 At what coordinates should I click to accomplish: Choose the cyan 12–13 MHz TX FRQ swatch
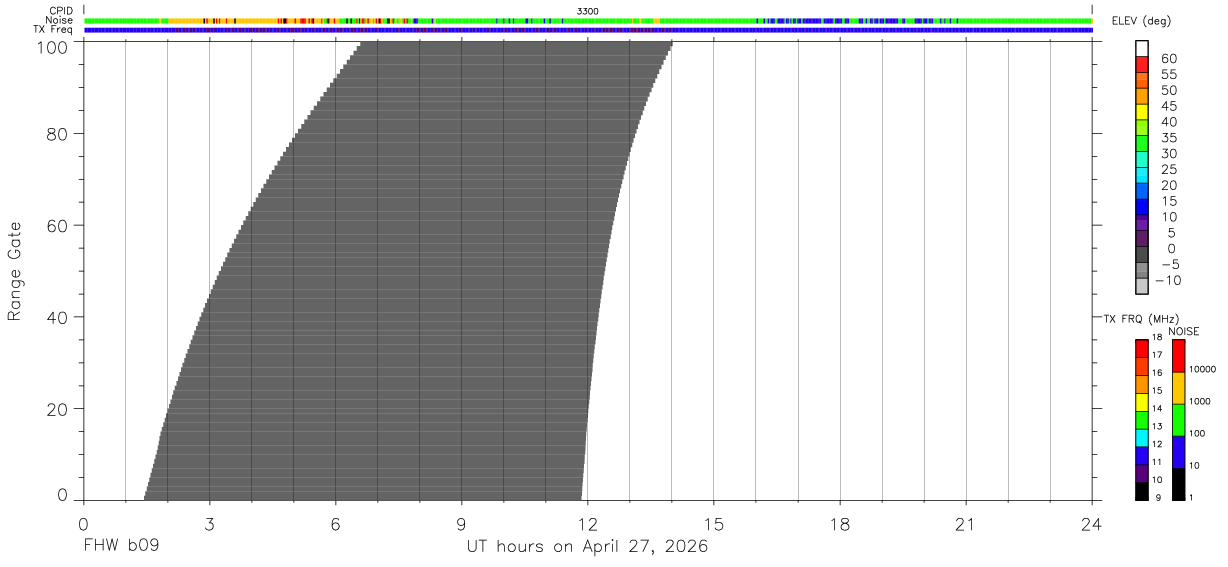coord(1141,438)
